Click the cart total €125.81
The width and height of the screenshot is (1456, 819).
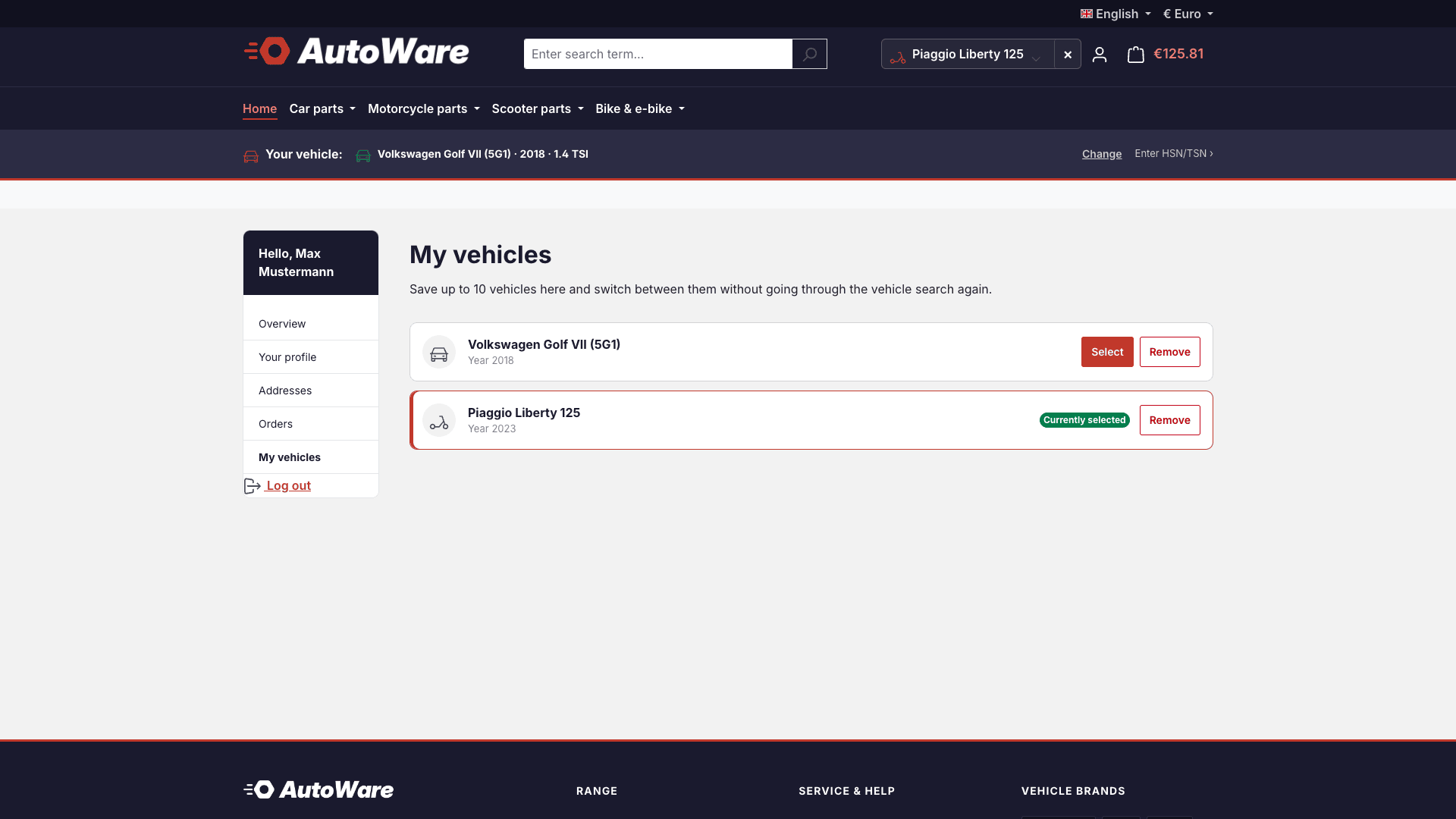1178,54
